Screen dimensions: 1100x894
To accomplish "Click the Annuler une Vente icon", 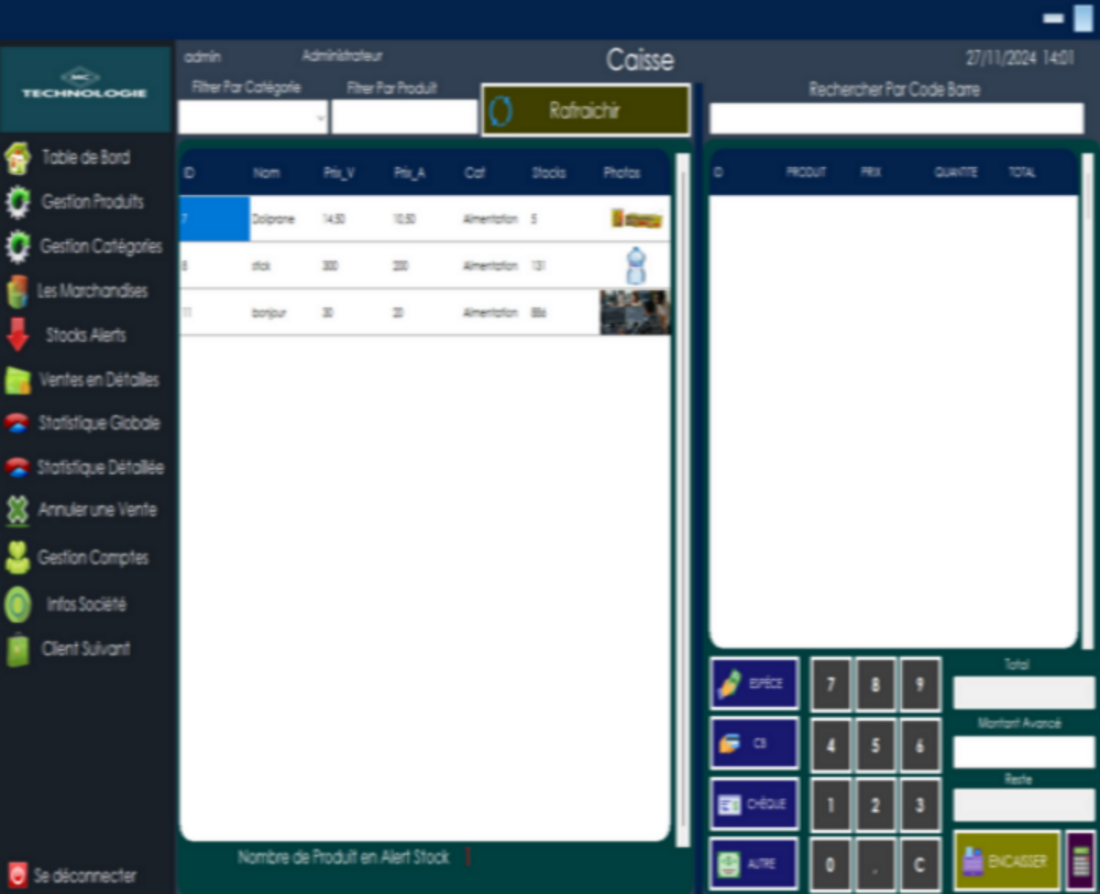I will 18,510.
